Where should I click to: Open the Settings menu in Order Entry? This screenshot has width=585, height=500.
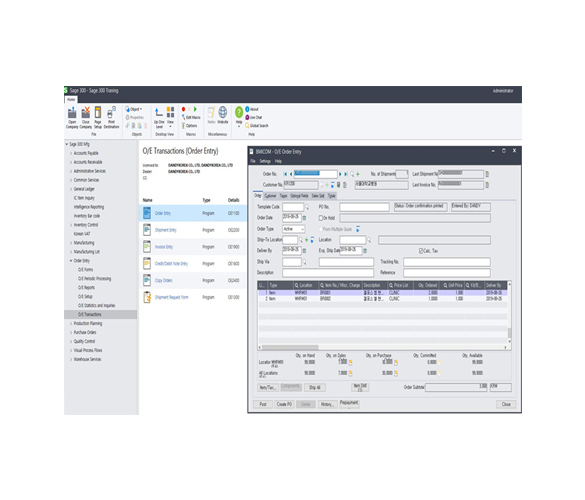point(265,161)
